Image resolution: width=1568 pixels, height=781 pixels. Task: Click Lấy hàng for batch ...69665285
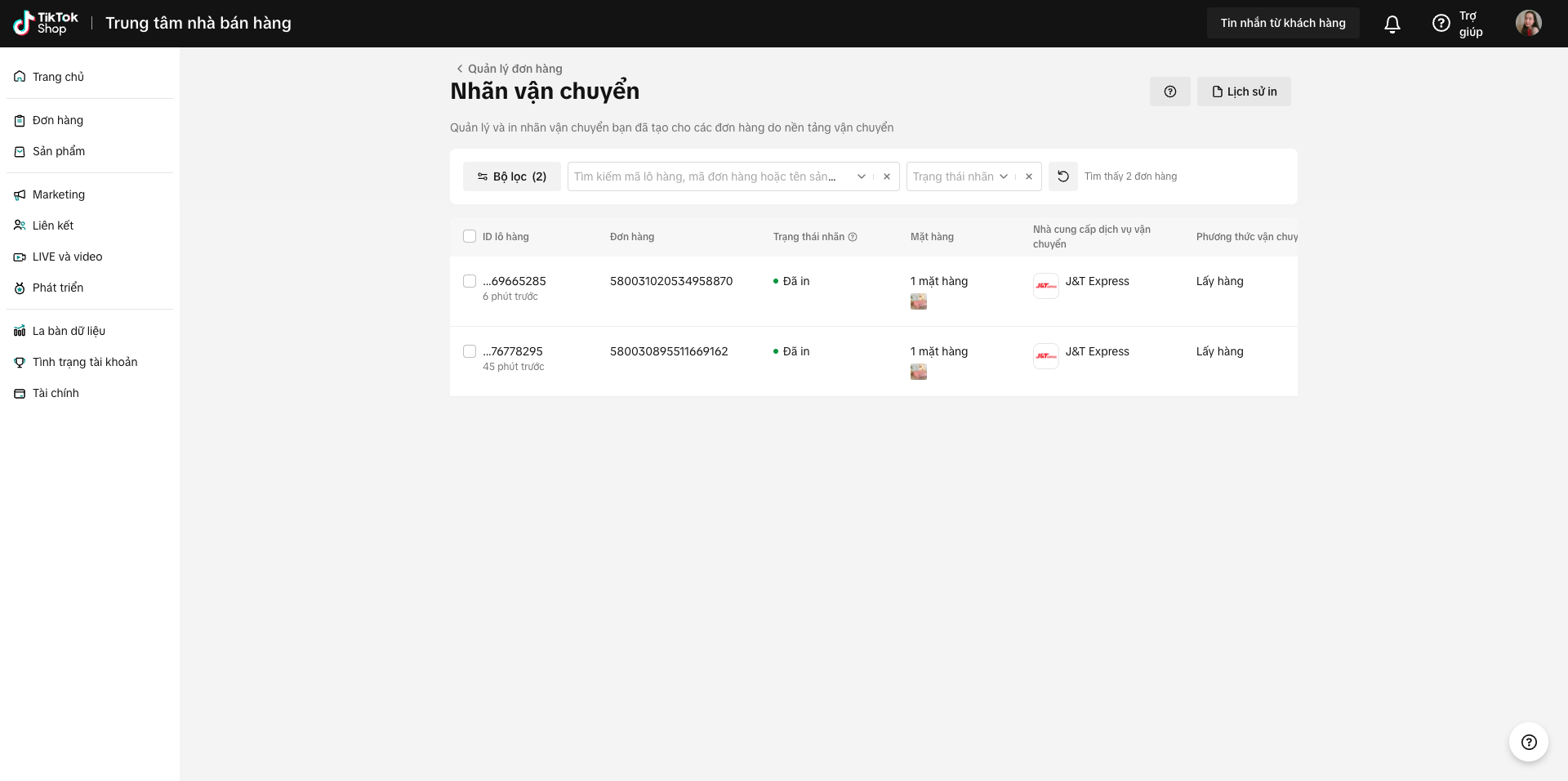click(x=1220, y=281)
